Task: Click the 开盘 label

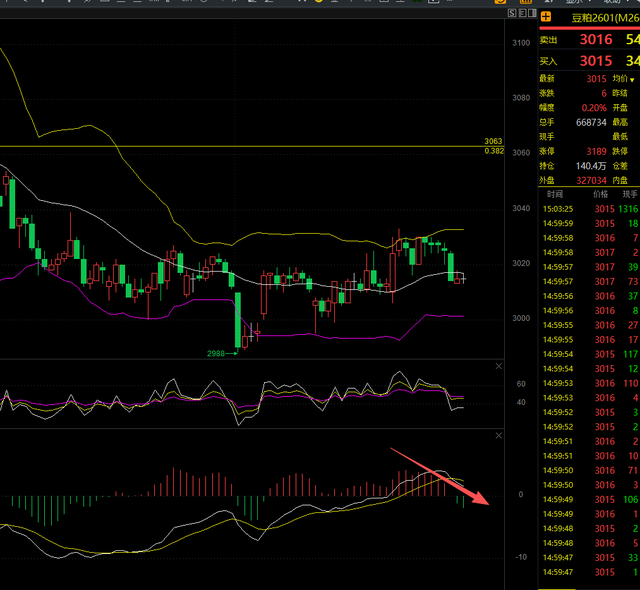Action: tap(620, 108)
